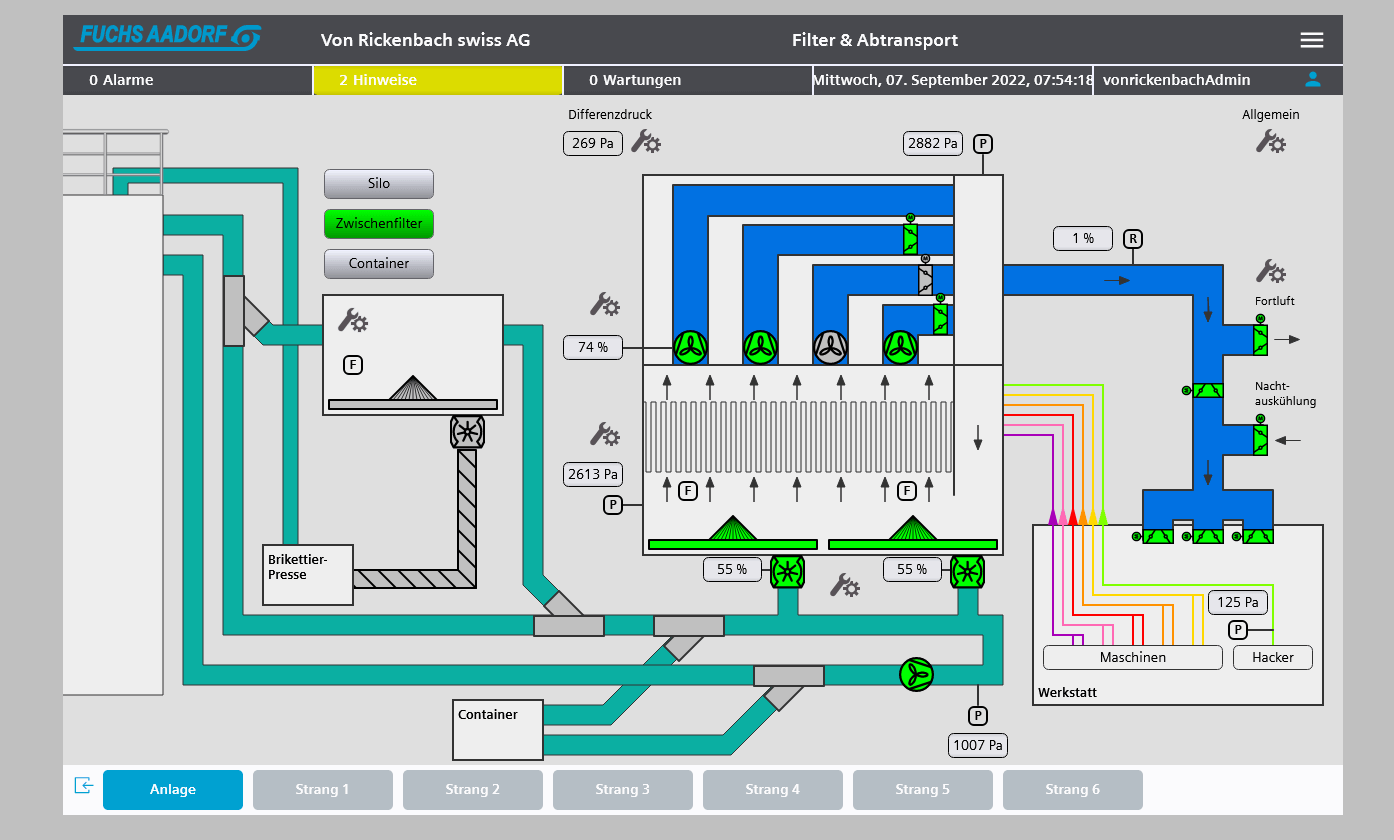Open wrench settings beside 74 % value
The height and width of the screenshot is (840, 1394).
pos(605,305)
